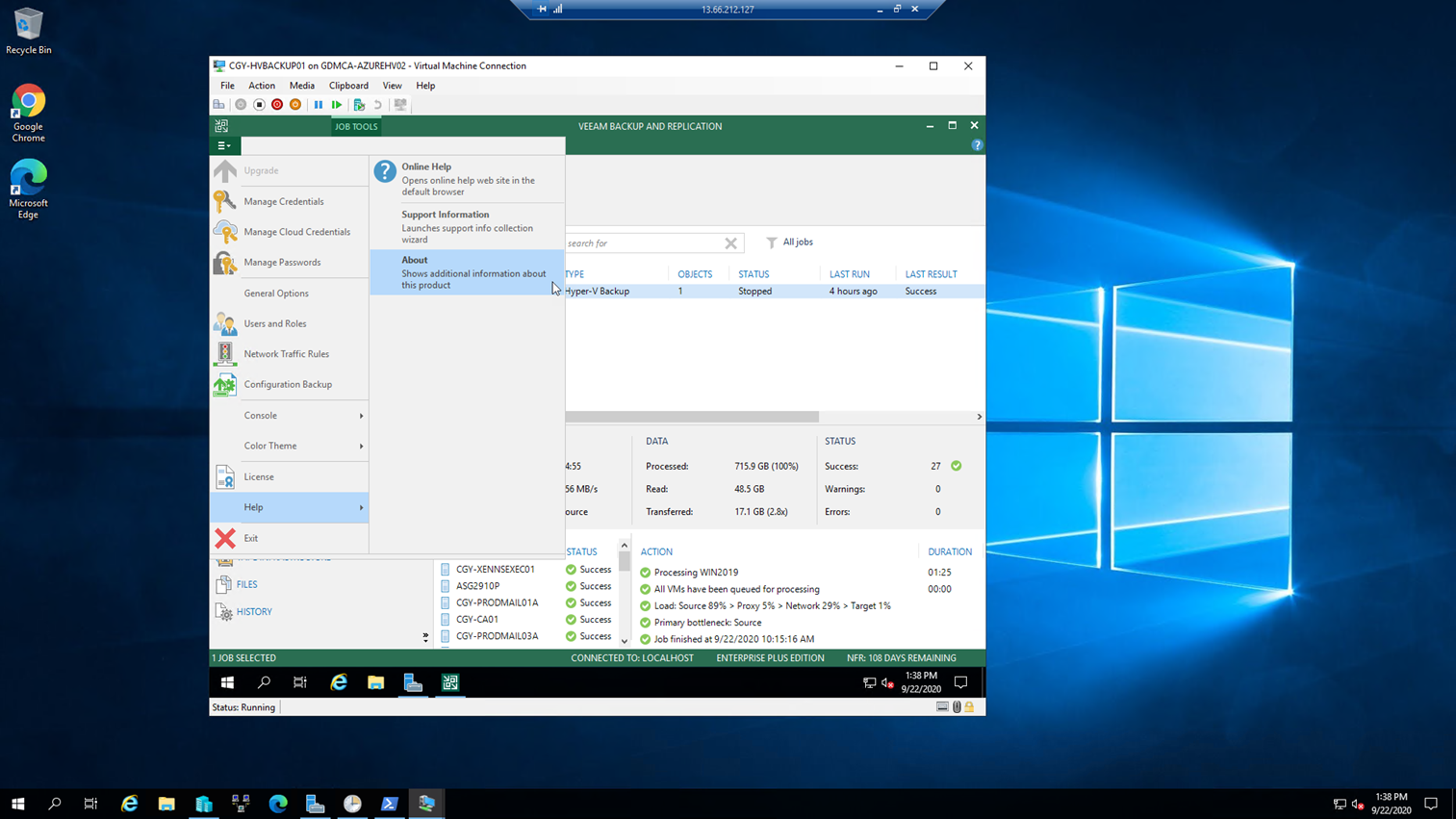Click the green Reset icon in VM toolbar
1456x819 pixels.
[x=337, y=105]
